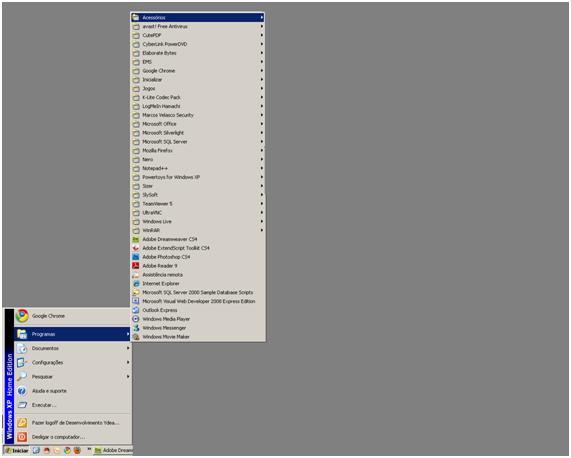Click Firefox icon in quick launch bar
571x458 pixels.
point(77,450)
